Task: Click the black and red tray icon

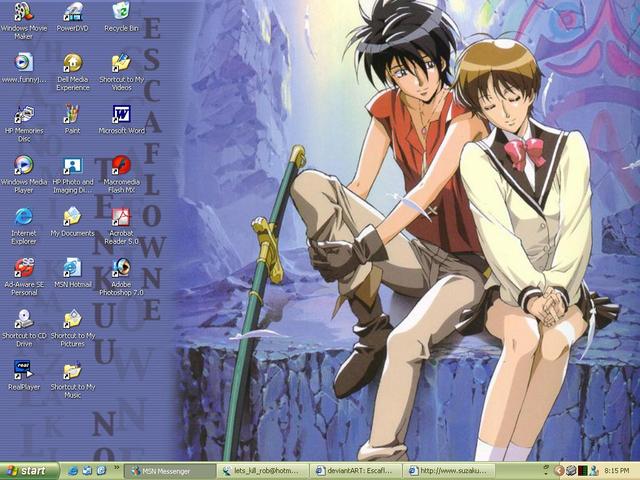Action: (x=582, y=471)
